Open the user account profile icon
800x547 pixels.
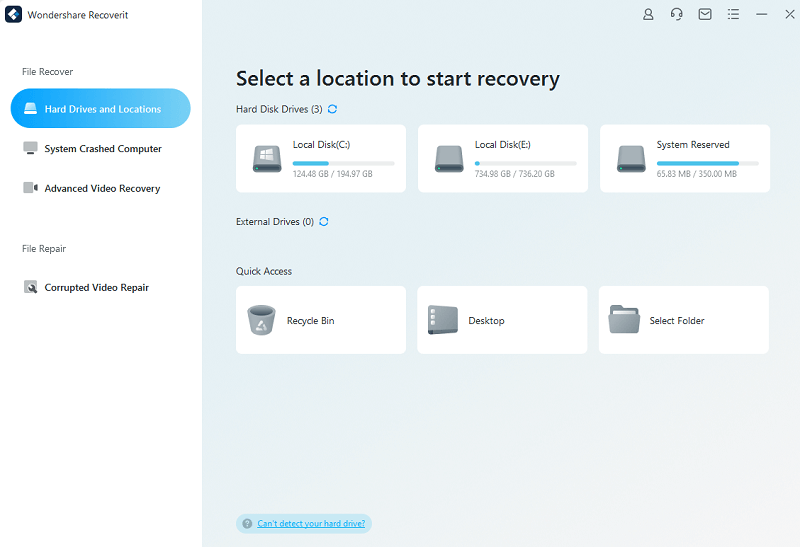coord(649,15)
